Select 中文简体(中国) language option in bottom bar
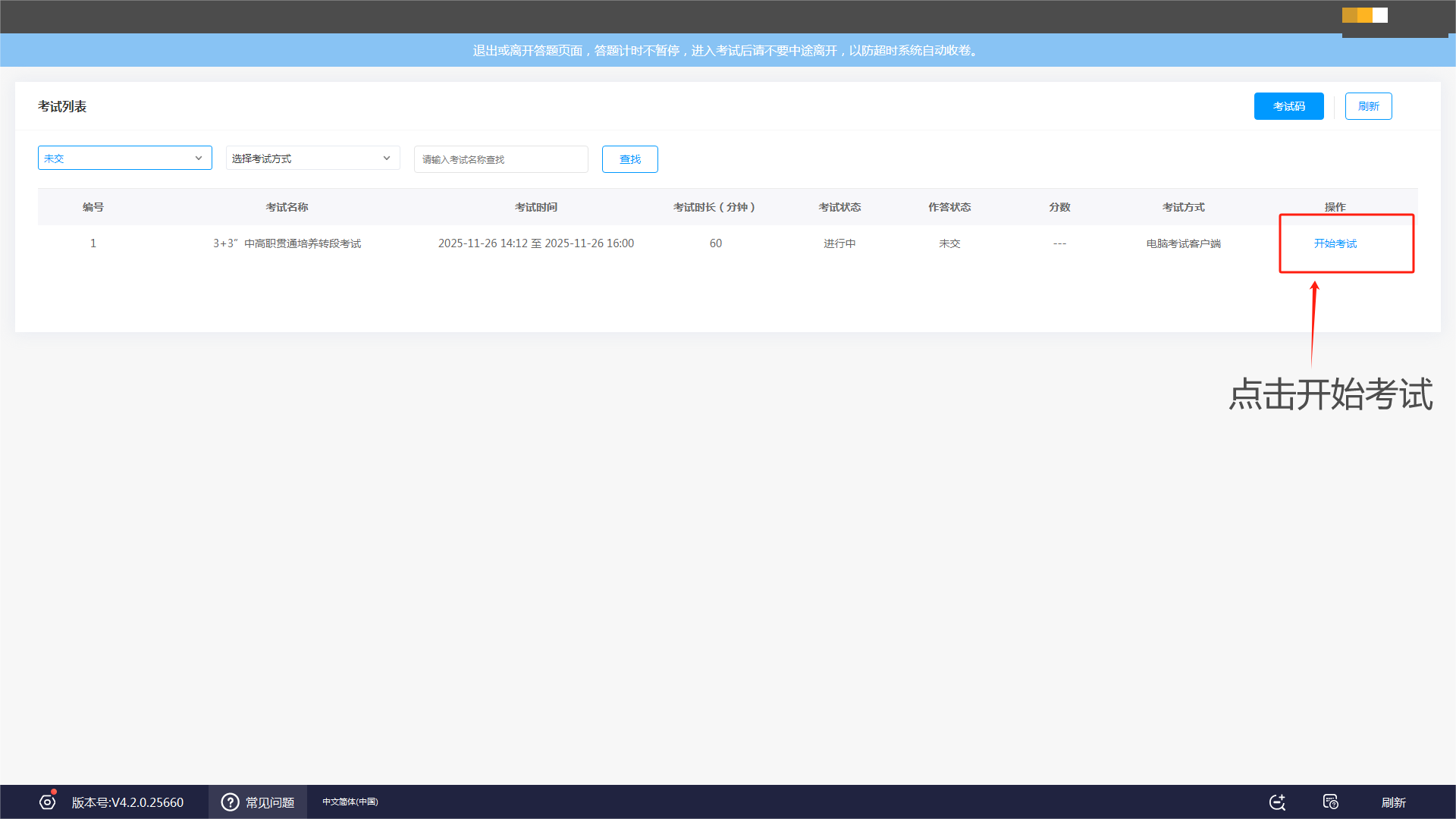This screenshot has width=1456, height=819. click(x=350, y=802)
